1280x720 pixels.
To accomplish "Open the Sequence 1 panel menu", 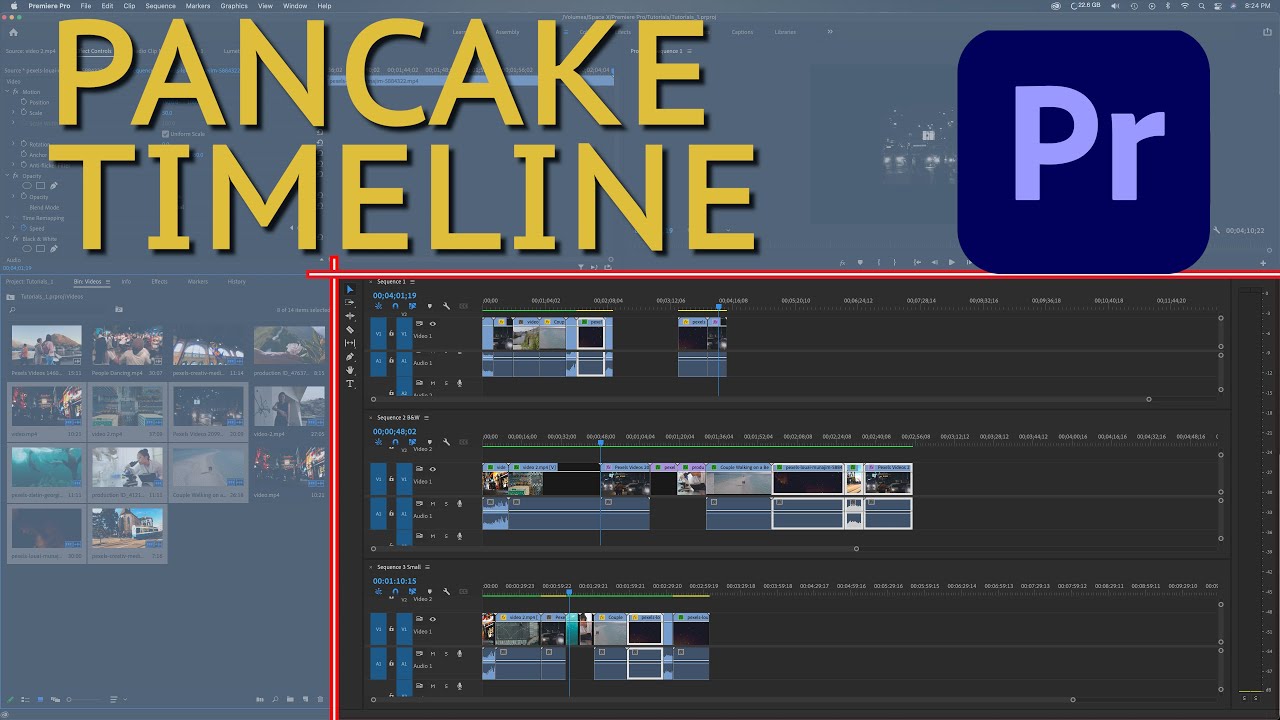I will 413,282.
